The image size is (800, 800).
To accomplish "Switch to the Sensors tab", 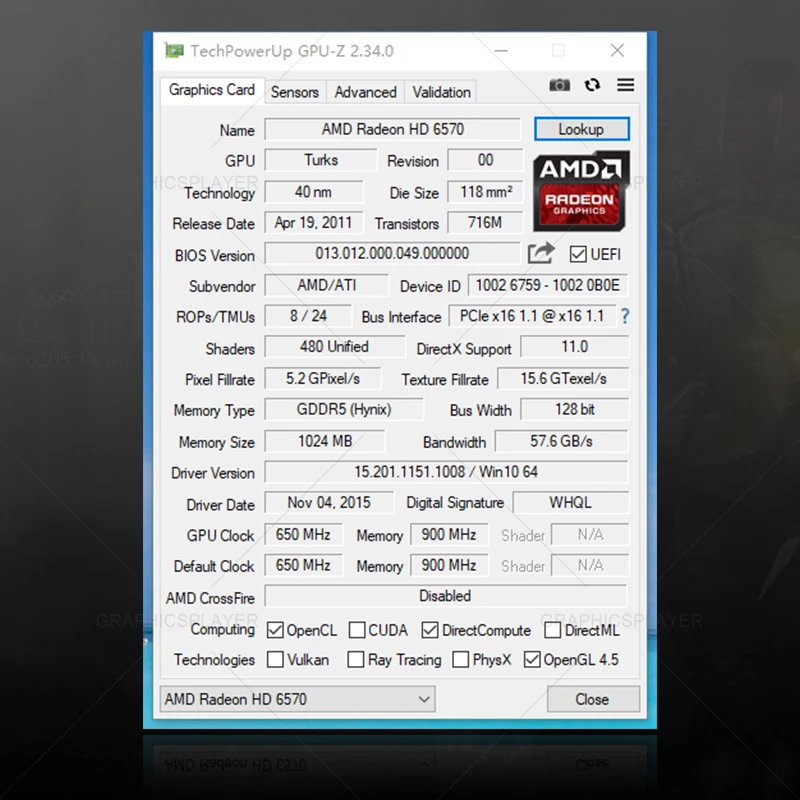I will point(295,92).
